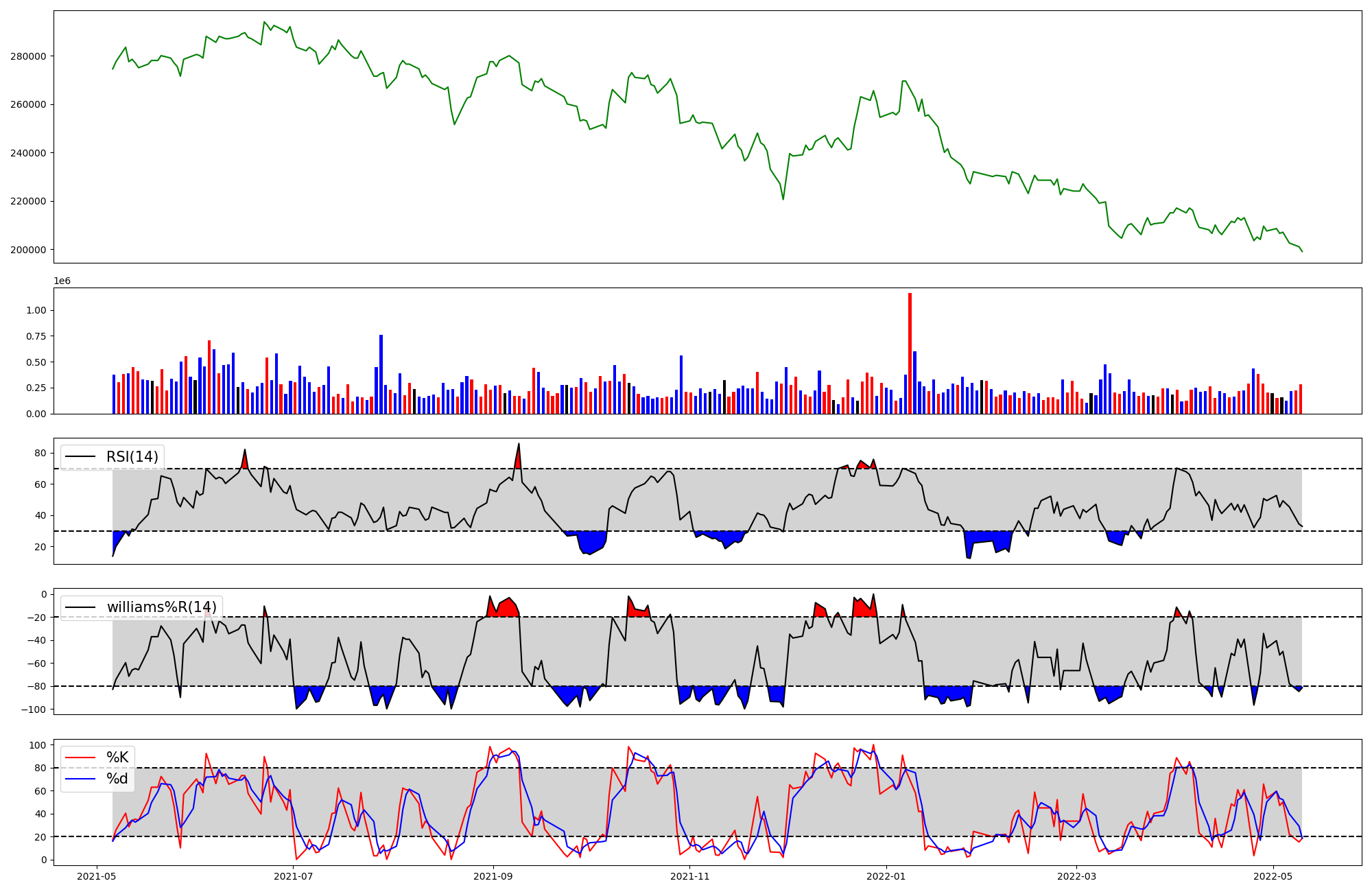
Task: Click the williams%R(14) legend label
Action: pyautogui.click(x=161, y=607)
